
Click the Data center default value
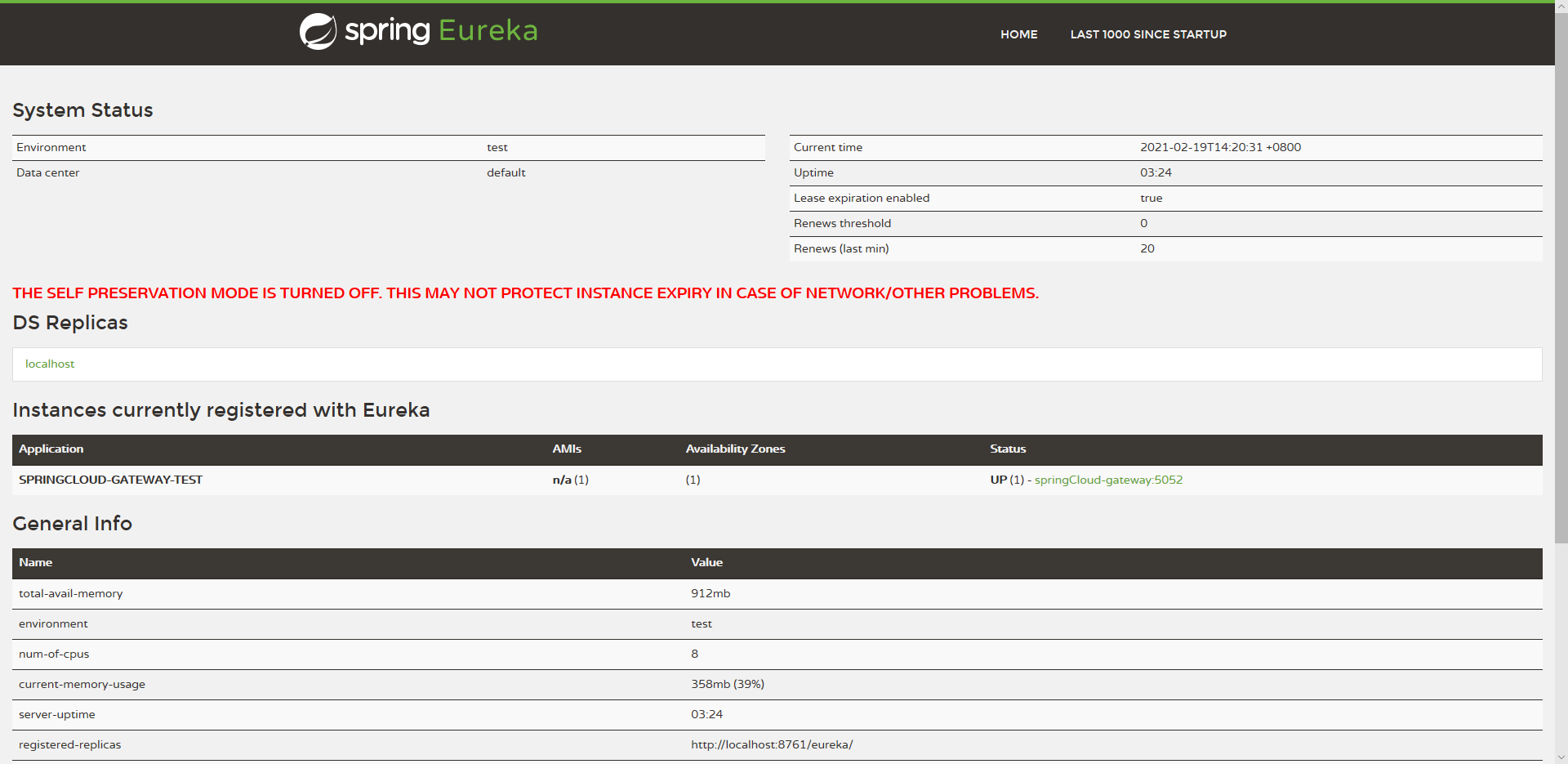click(506, 172)
